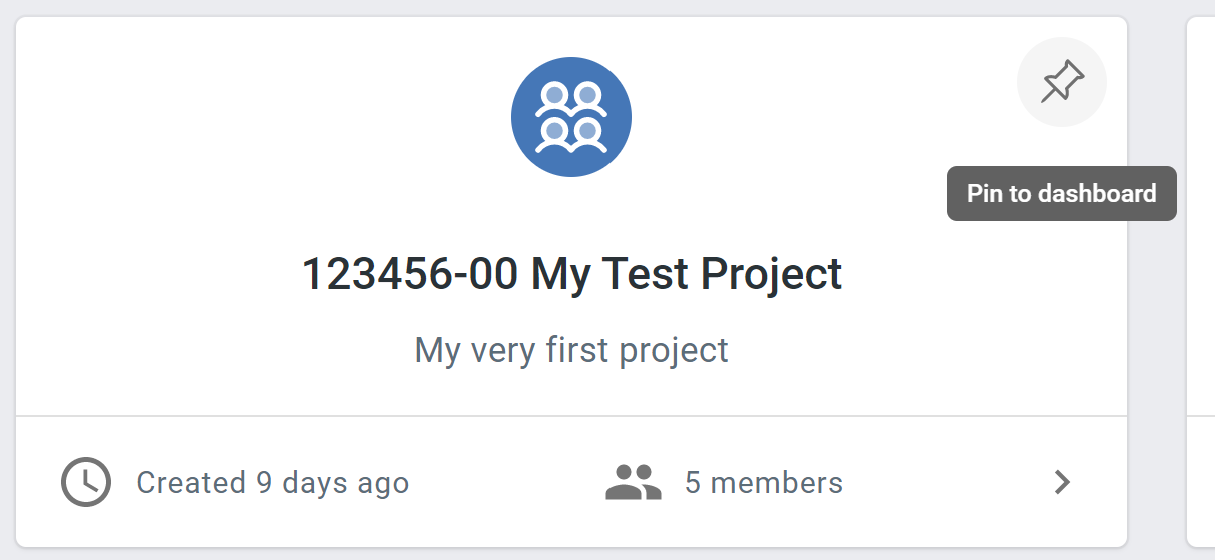
Task: Select the neighboring project card at right edge
Action: click(1201, 282)
